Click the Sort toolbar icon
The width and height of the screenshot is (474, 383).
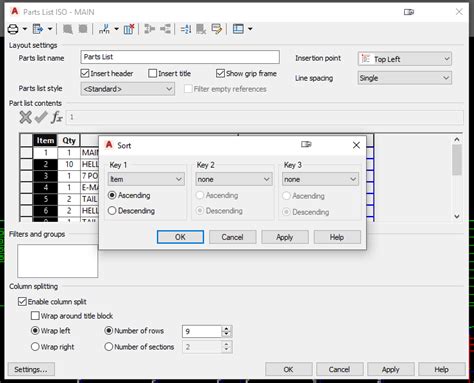pos(186,29)
